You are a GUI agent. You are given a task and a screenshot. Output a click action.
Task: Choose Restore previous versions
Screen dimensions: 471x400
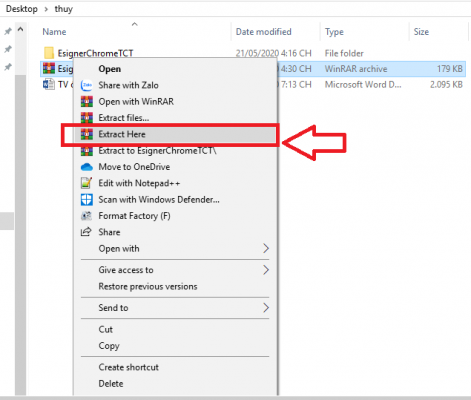148,287
